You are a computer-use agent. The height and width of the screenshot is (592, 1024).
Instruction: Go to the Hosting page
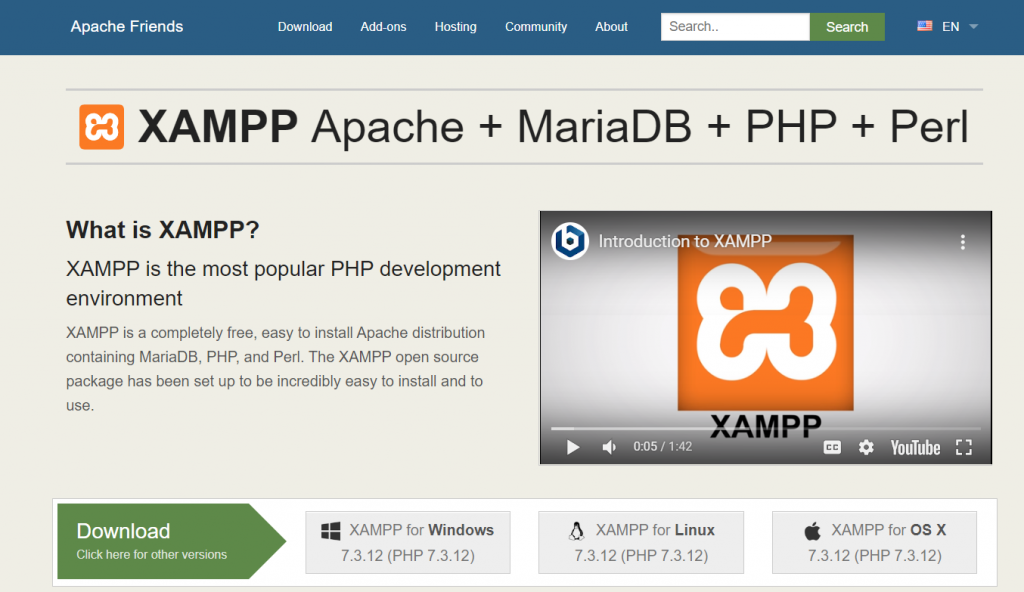click(x=455, y=27)
